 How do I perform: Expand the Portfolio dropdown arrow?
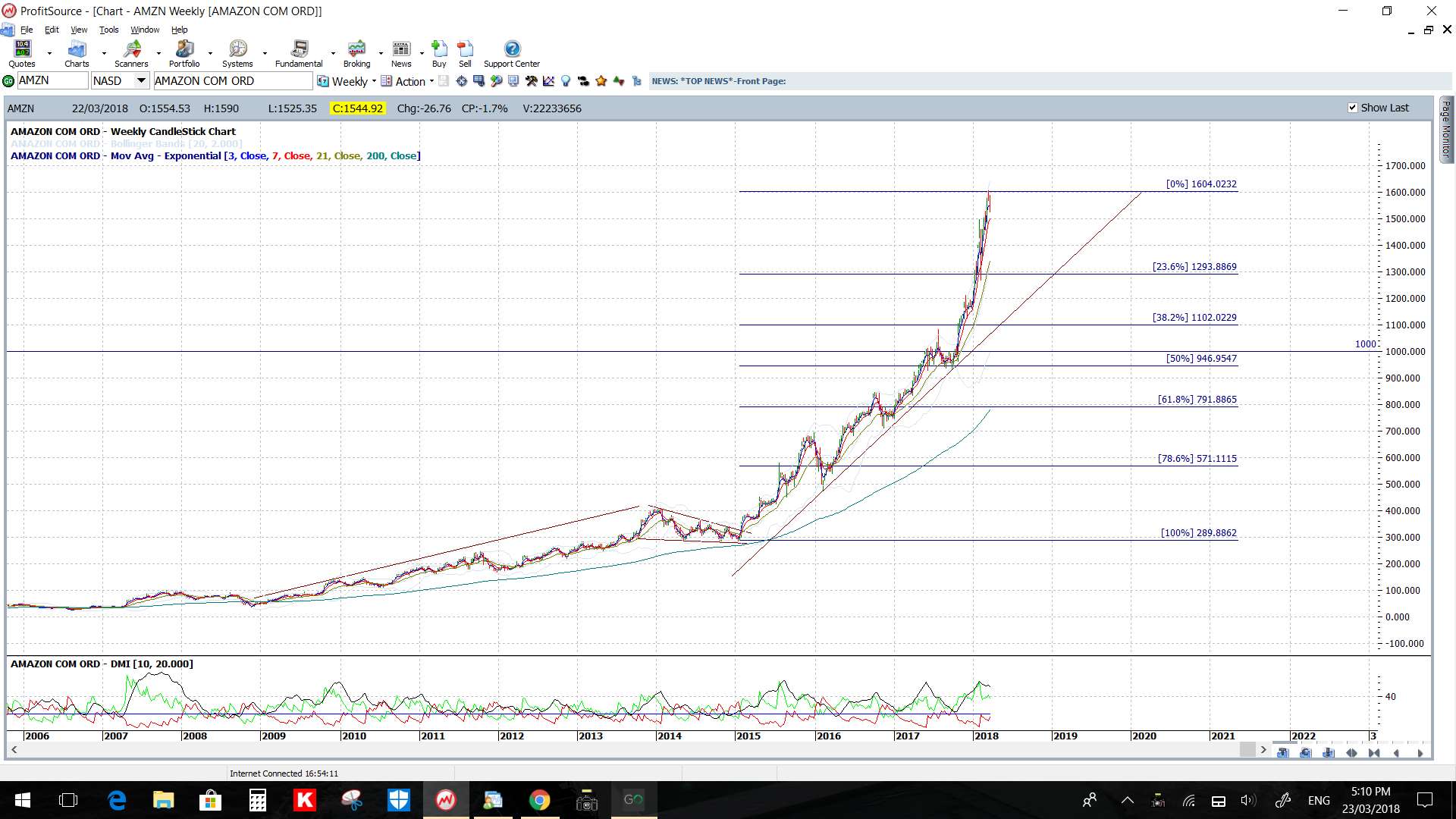pos(210,54)
